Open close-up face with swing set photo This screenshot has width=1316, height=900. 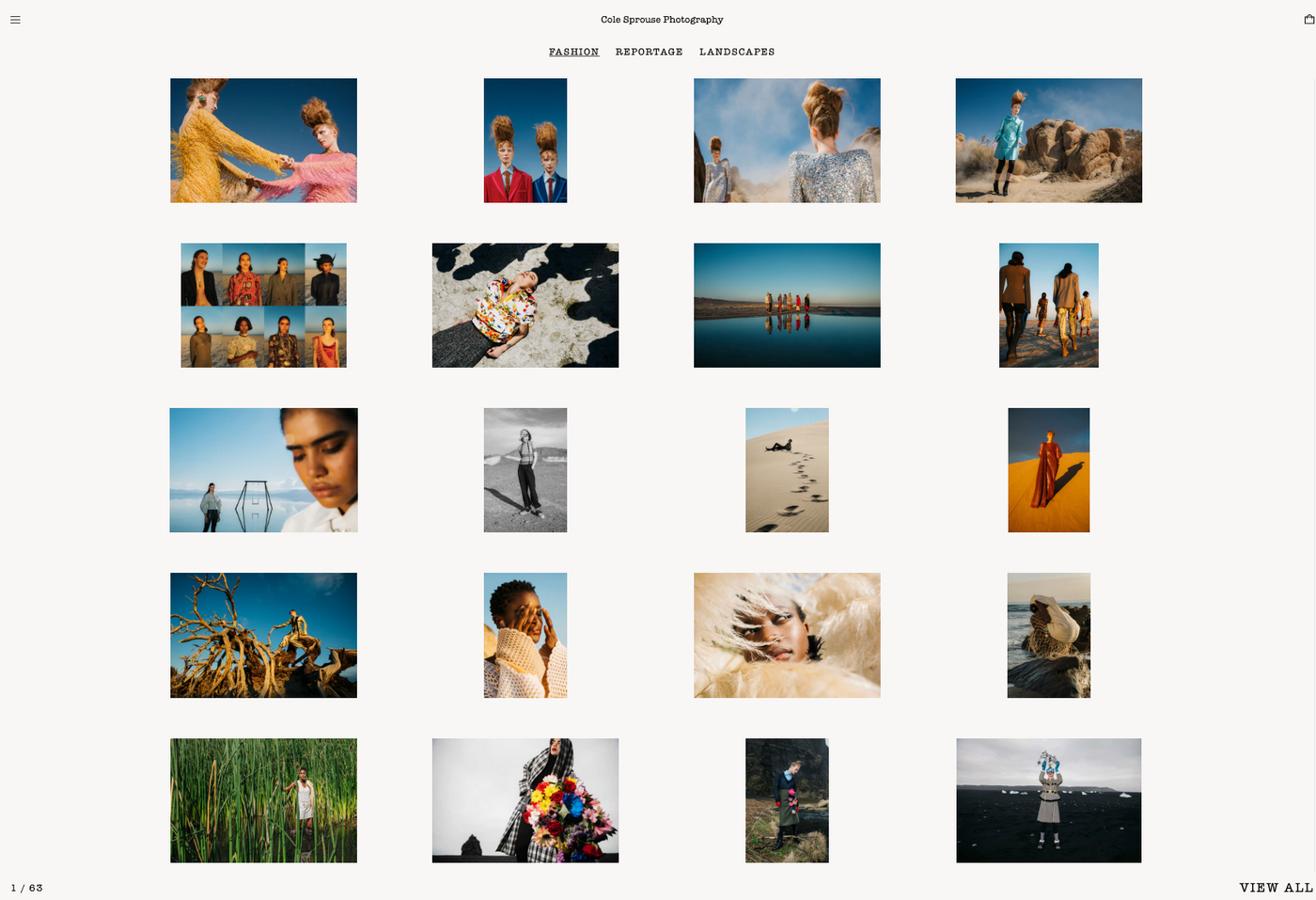pyautogui.click(x=263, y=470)
